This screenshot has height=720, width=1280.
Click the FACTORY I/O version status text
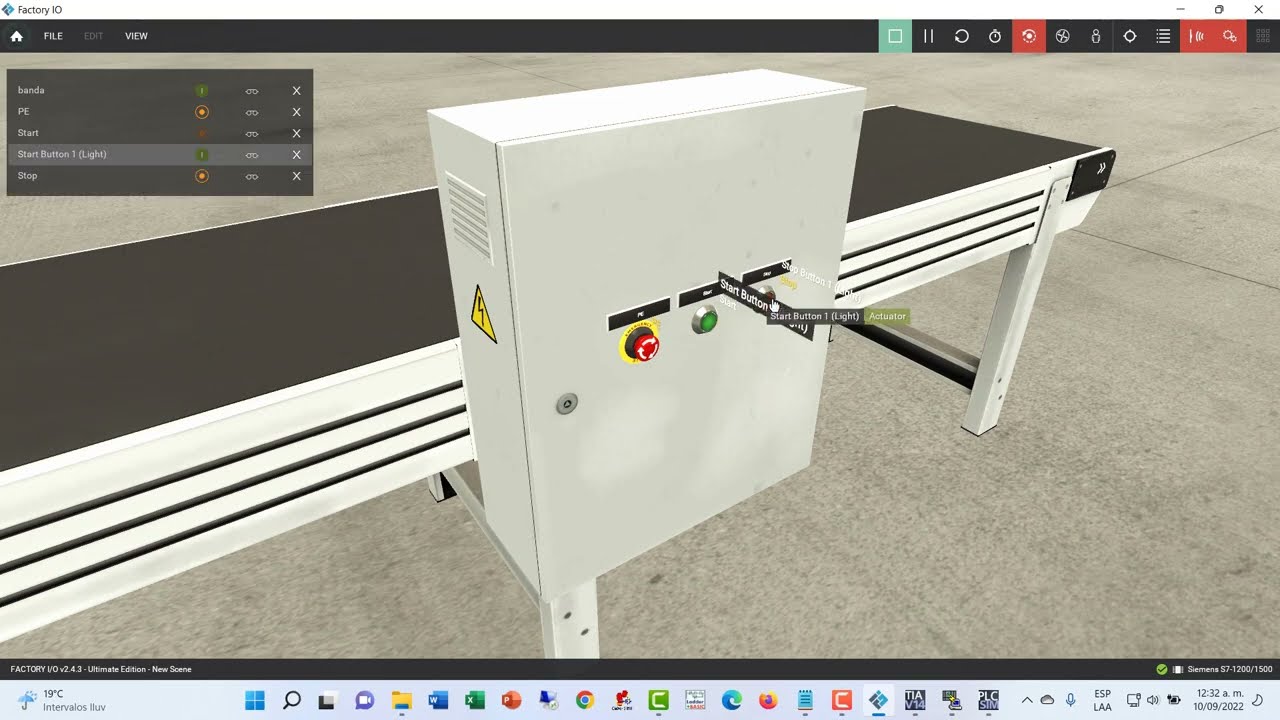pyautogui.click(x=100, y=669)
